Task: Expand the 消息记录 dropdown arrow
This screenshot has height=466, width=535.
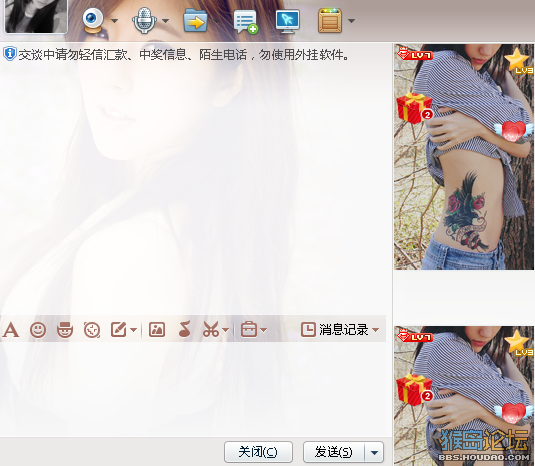Action: (376, 330)
